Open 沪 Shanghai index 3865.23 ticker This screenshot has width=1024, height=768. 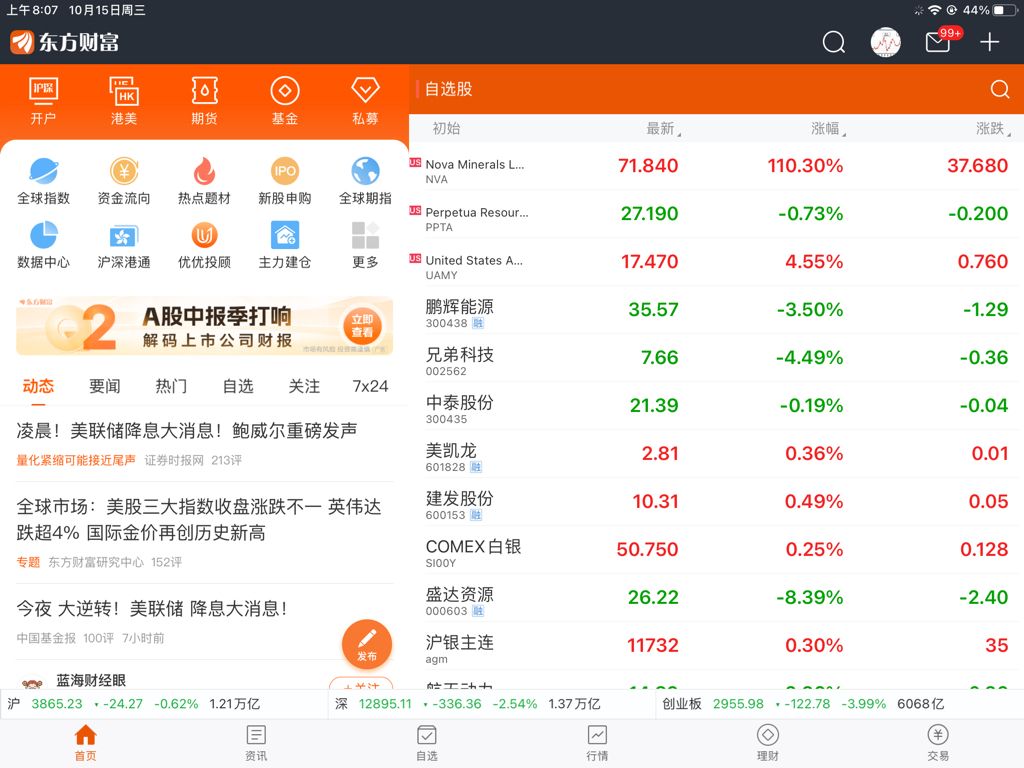163,704
